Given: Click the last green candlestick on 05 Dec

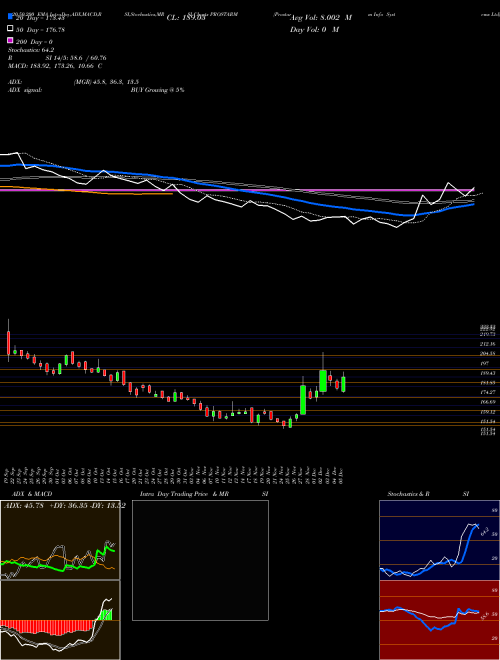Looking at the screenshot, I should pos(343,384).
